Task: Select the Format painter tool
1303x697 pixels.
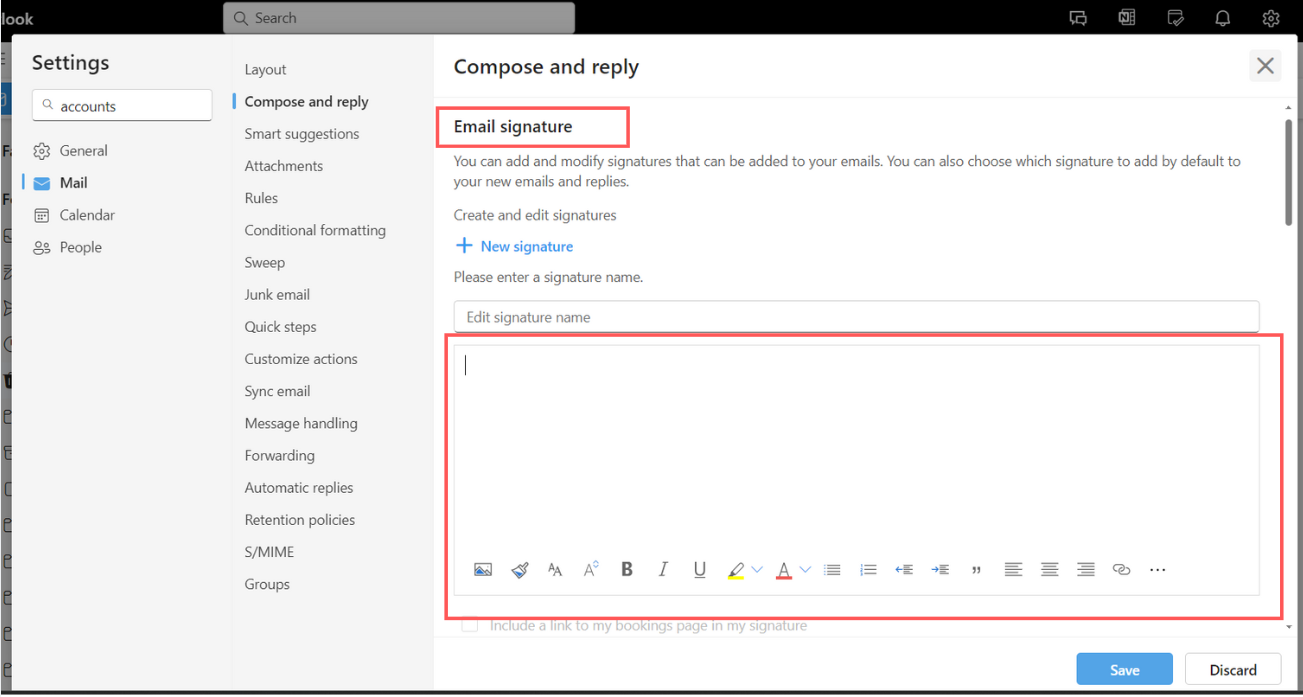Action: tap(519, 570)
